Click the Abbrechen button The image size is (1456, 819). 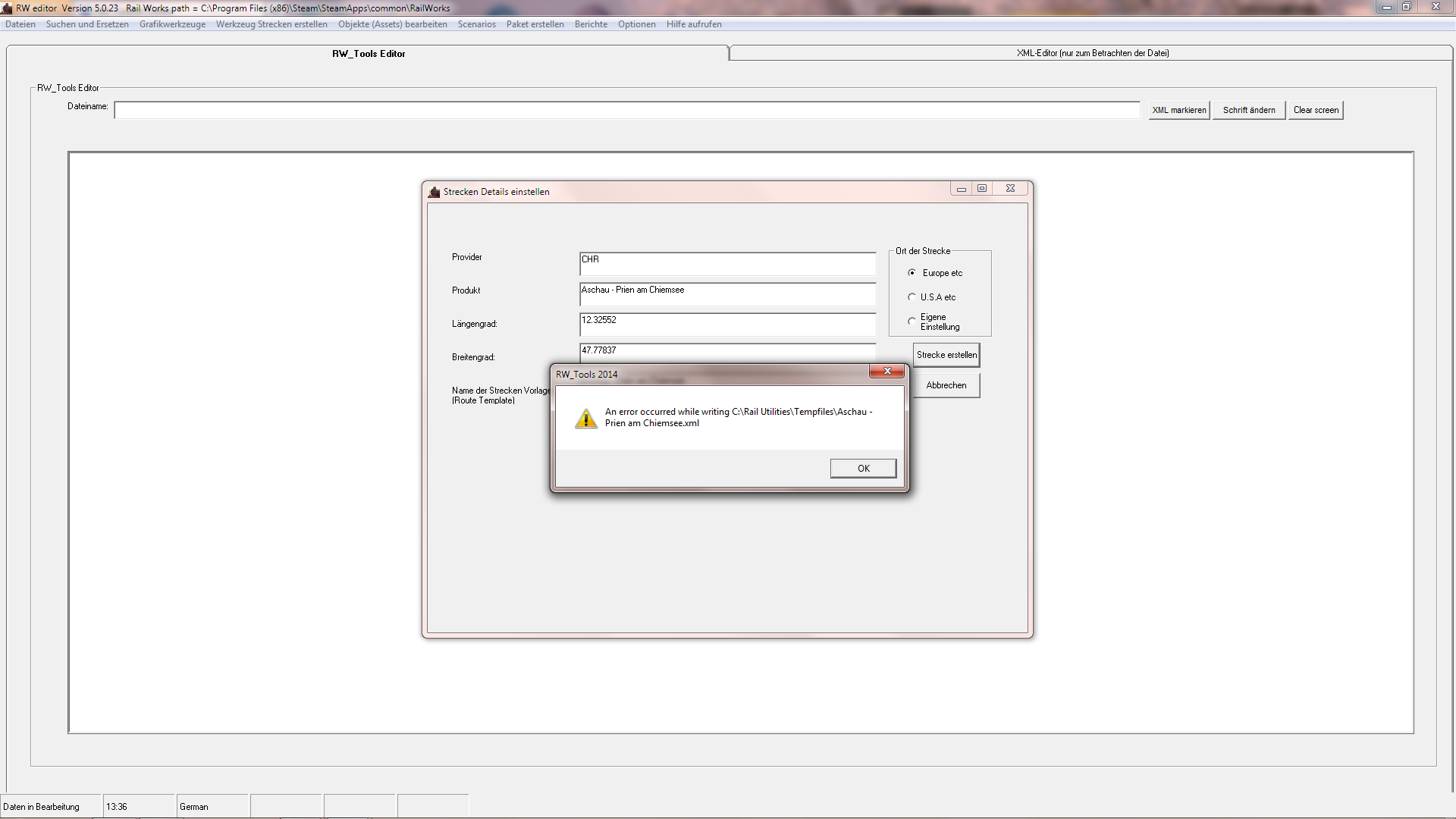pyautogui.click(x=946, y=385)
